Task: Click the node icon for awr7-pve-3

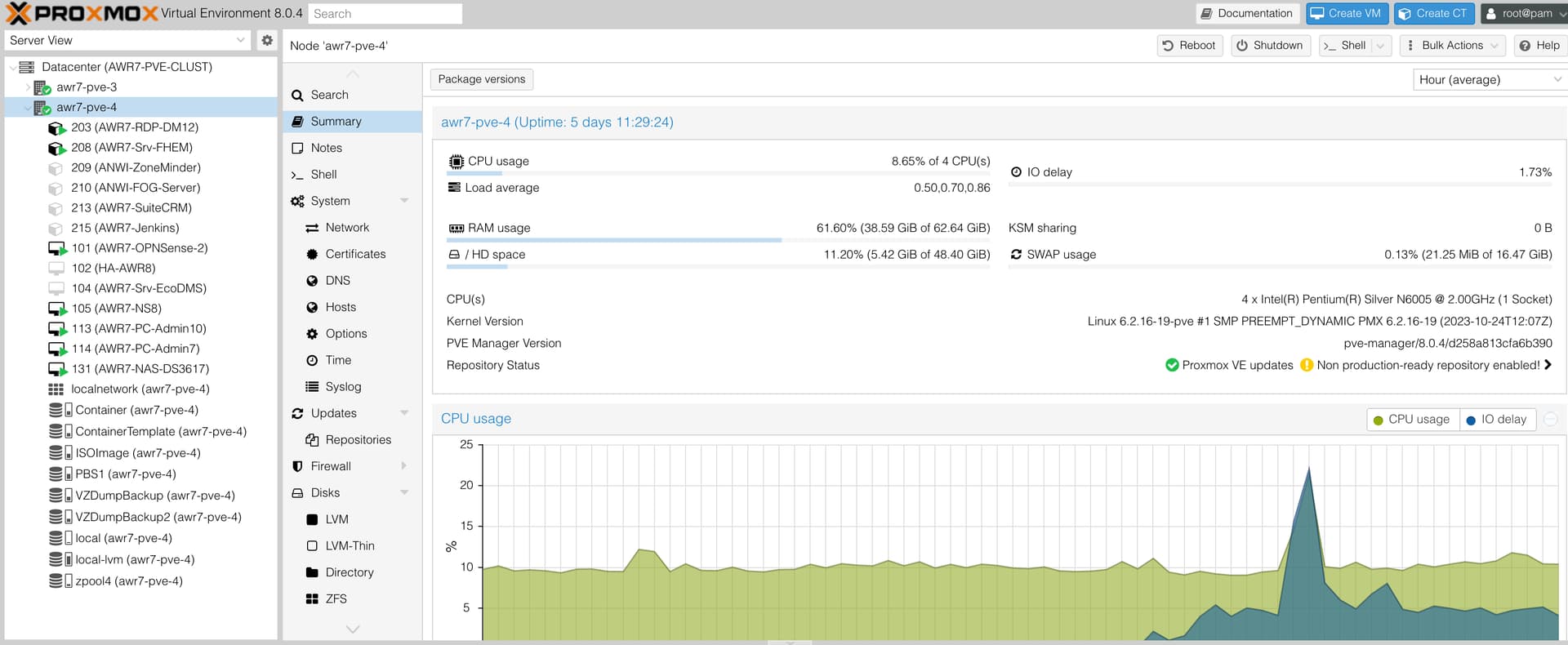Action: tap(42, 87)
